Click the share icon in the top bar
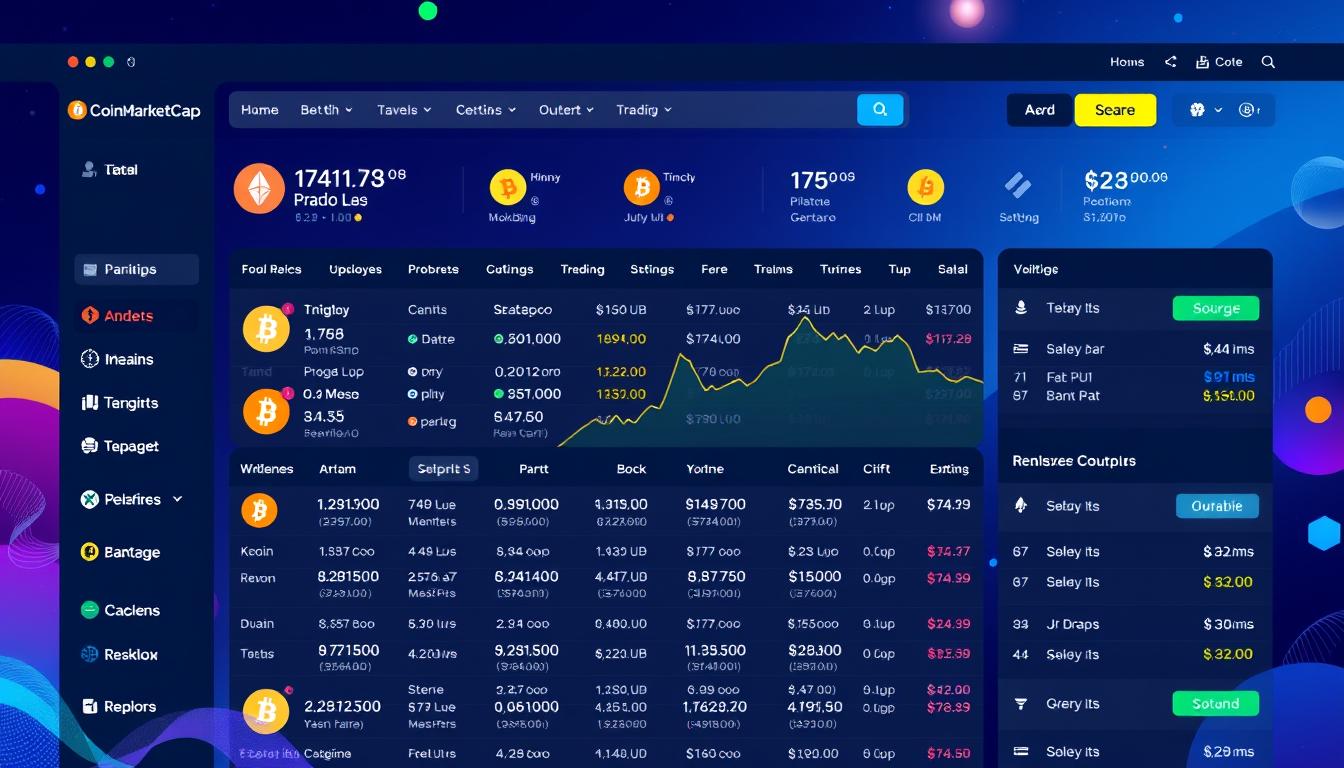The width and height of the screenshot is (1344, 768). 1170,62
